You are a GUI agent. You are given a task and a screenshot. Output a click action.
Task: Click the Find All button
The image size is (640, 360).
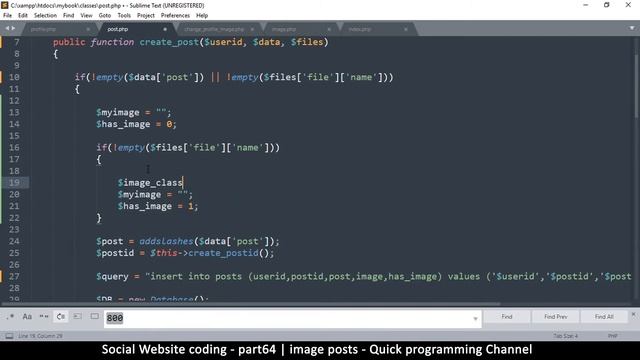pos(604,317)
